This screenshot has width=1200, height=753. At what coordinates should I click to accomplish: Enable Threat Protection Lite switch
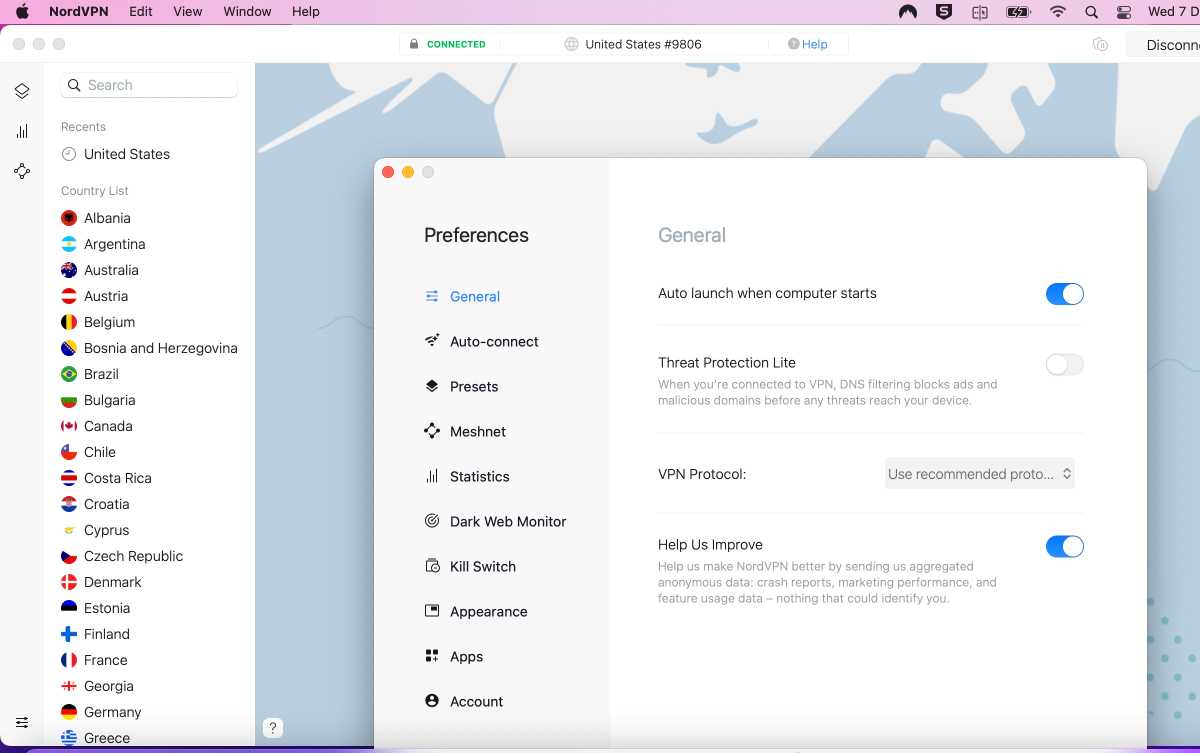click(x=1065, y=364)
